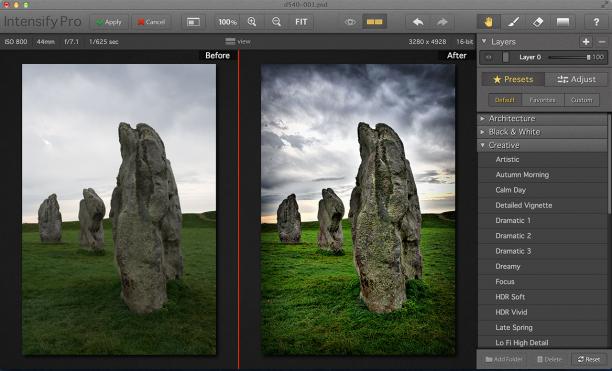Switch to the Presets tab
Image resolution: width=612 pixels, height=371 pixels.
click(513, 79)
